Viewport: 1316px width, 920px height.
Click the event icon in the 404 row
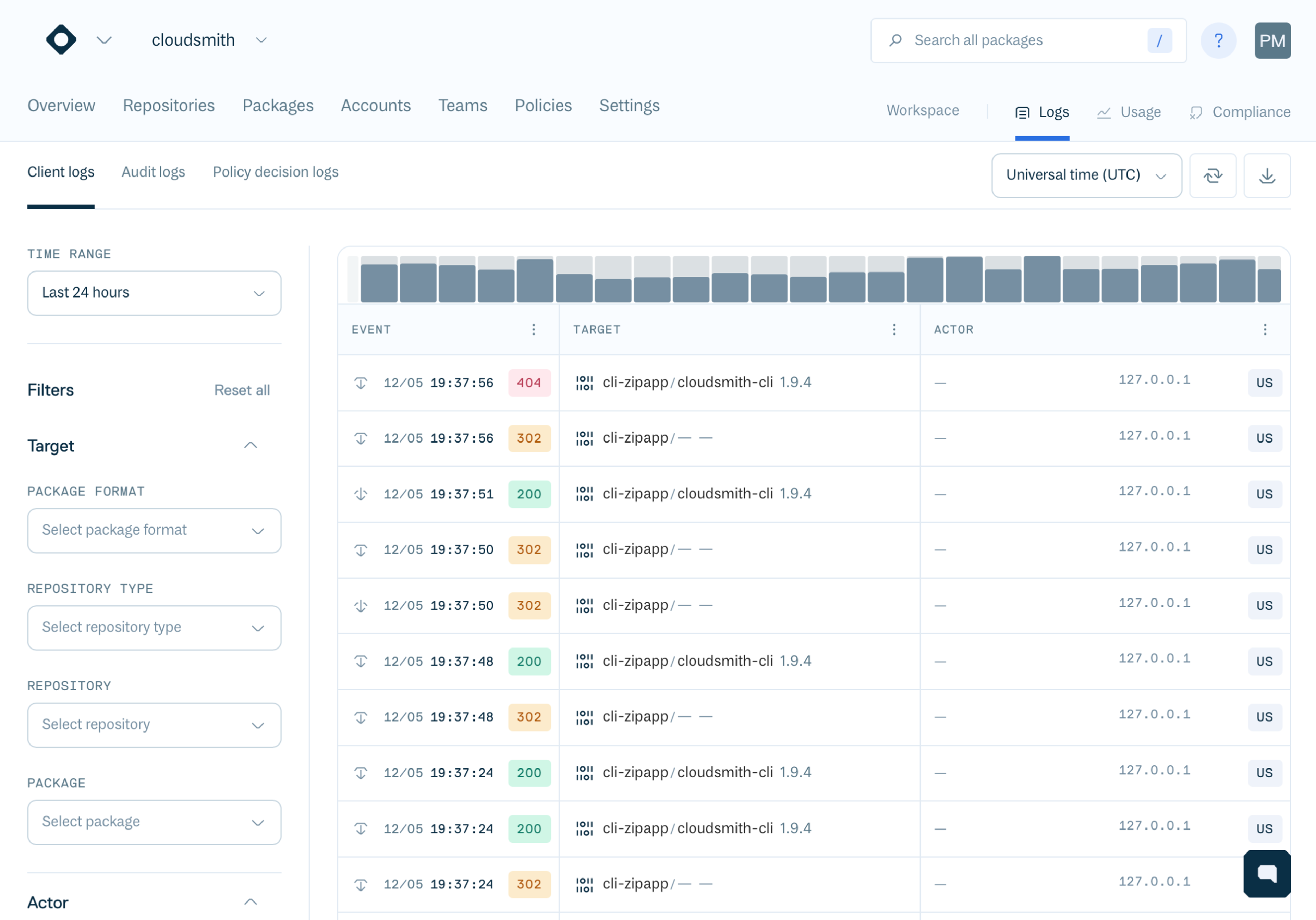361,383
